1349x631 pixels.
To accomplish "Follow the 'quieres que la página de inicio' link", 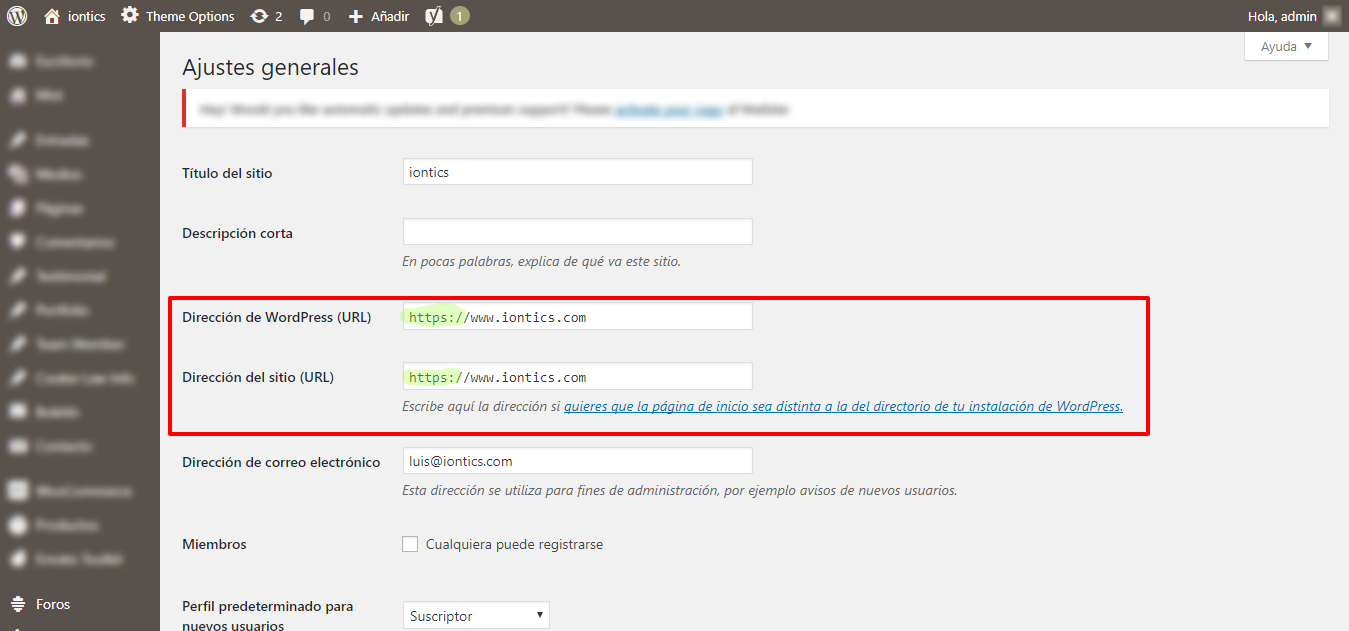I will tap(843, 407).
